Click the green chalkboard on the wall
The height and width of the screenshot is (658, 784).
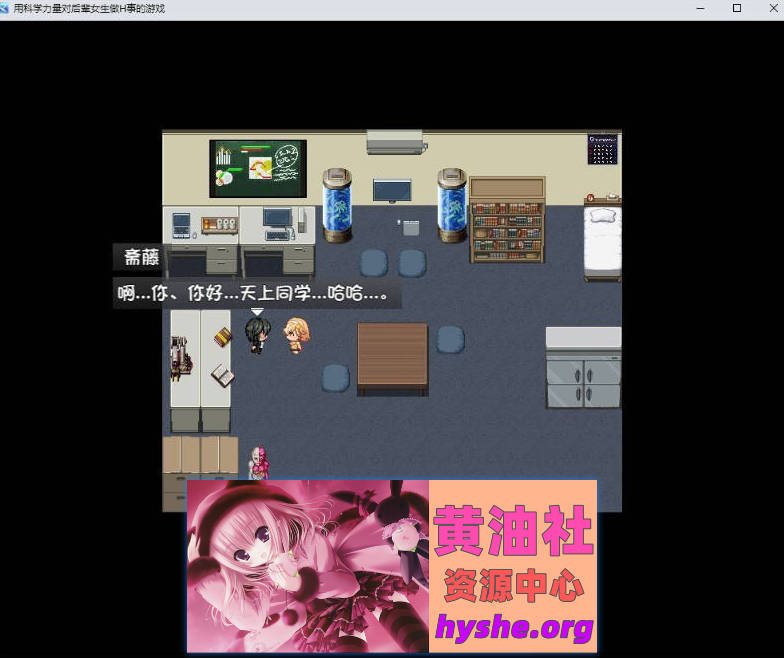(x=258, y=168)
